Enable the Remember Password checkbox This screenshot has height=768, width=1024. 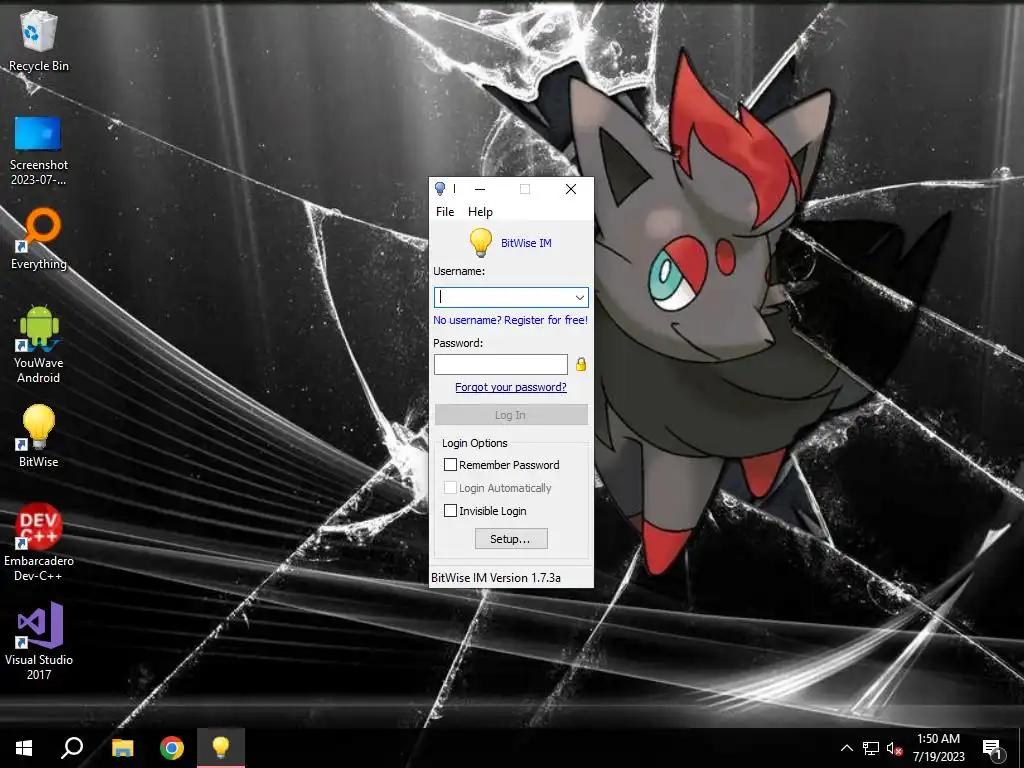pyautogui.click(x=450, y=464)
